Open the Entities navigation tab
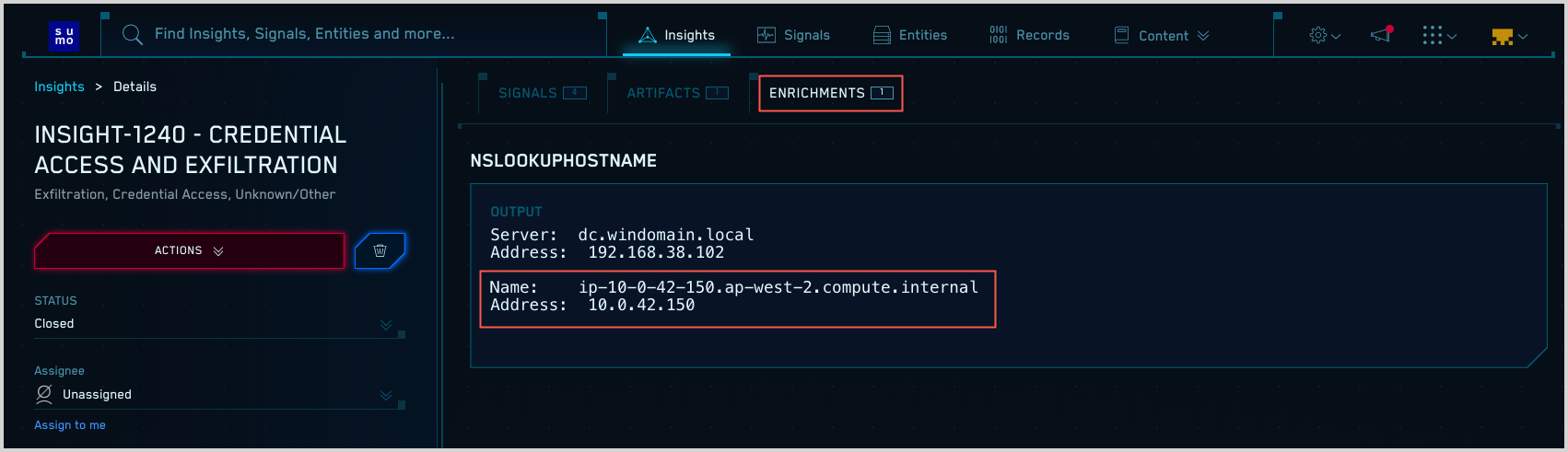Image resolution: width=1568 pixels, height=452 pixels. [x=910, y=35]
